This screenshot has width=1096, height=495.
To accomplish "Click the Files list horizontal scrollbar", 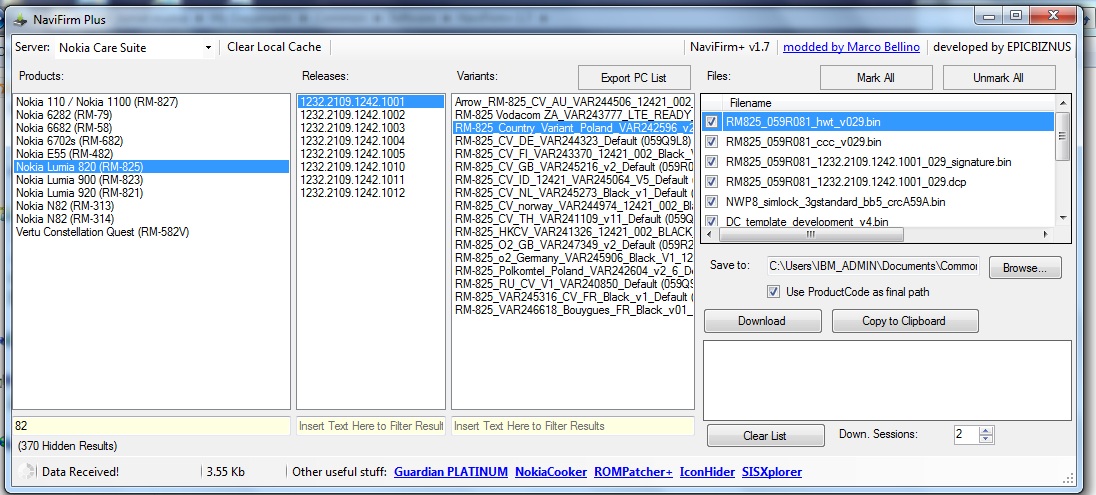I will (x=811, y=235).
